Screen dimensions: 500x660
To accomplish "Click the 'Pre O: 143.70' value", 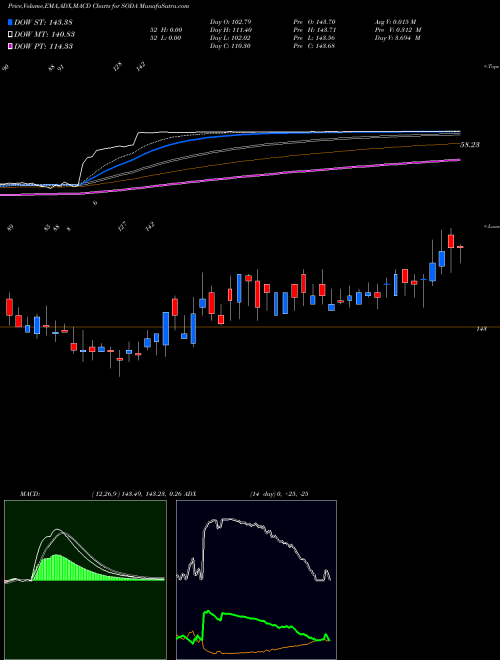I will (x=314, y=22).
